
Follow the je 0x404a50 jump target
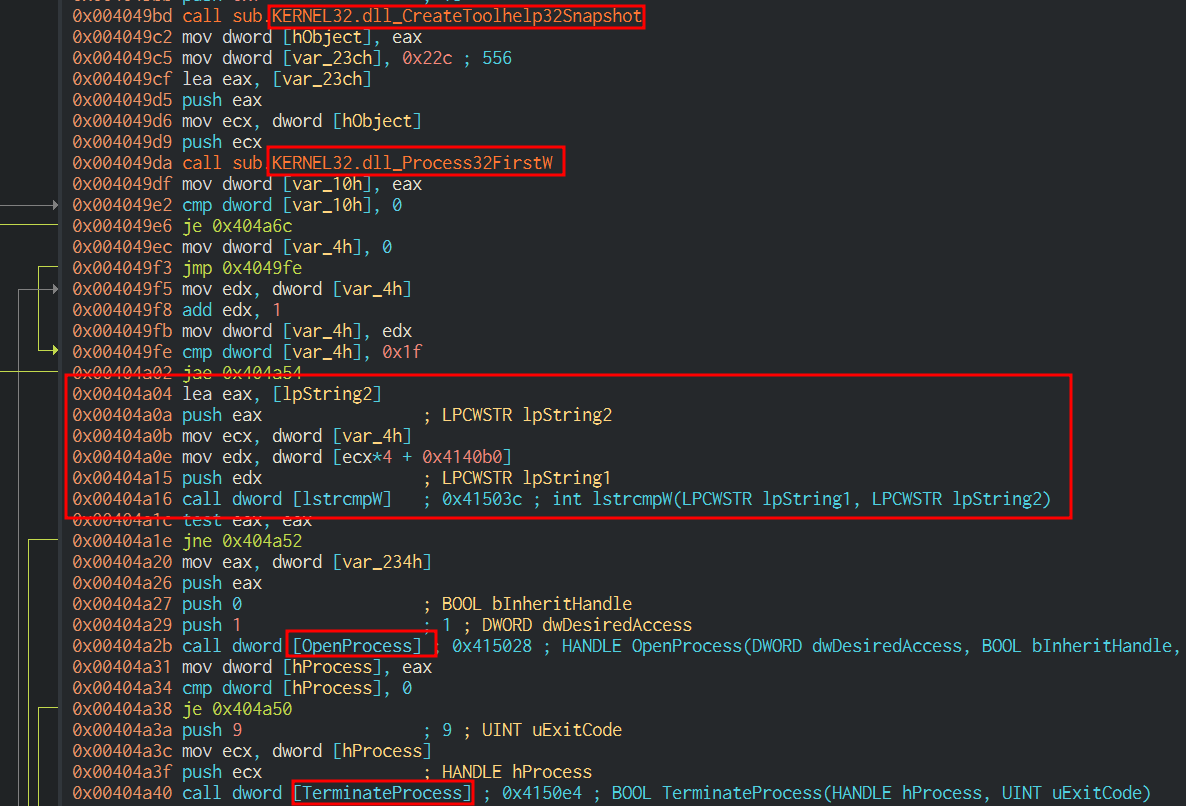(251, 709)
